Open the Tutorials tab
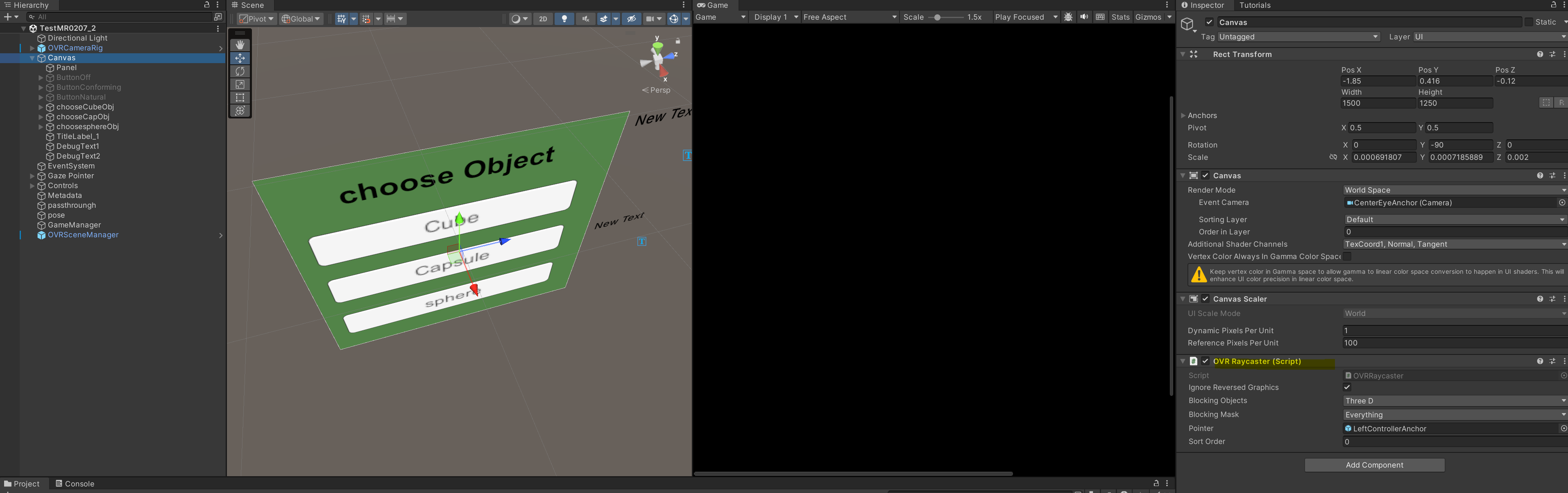 point(1255,5)
